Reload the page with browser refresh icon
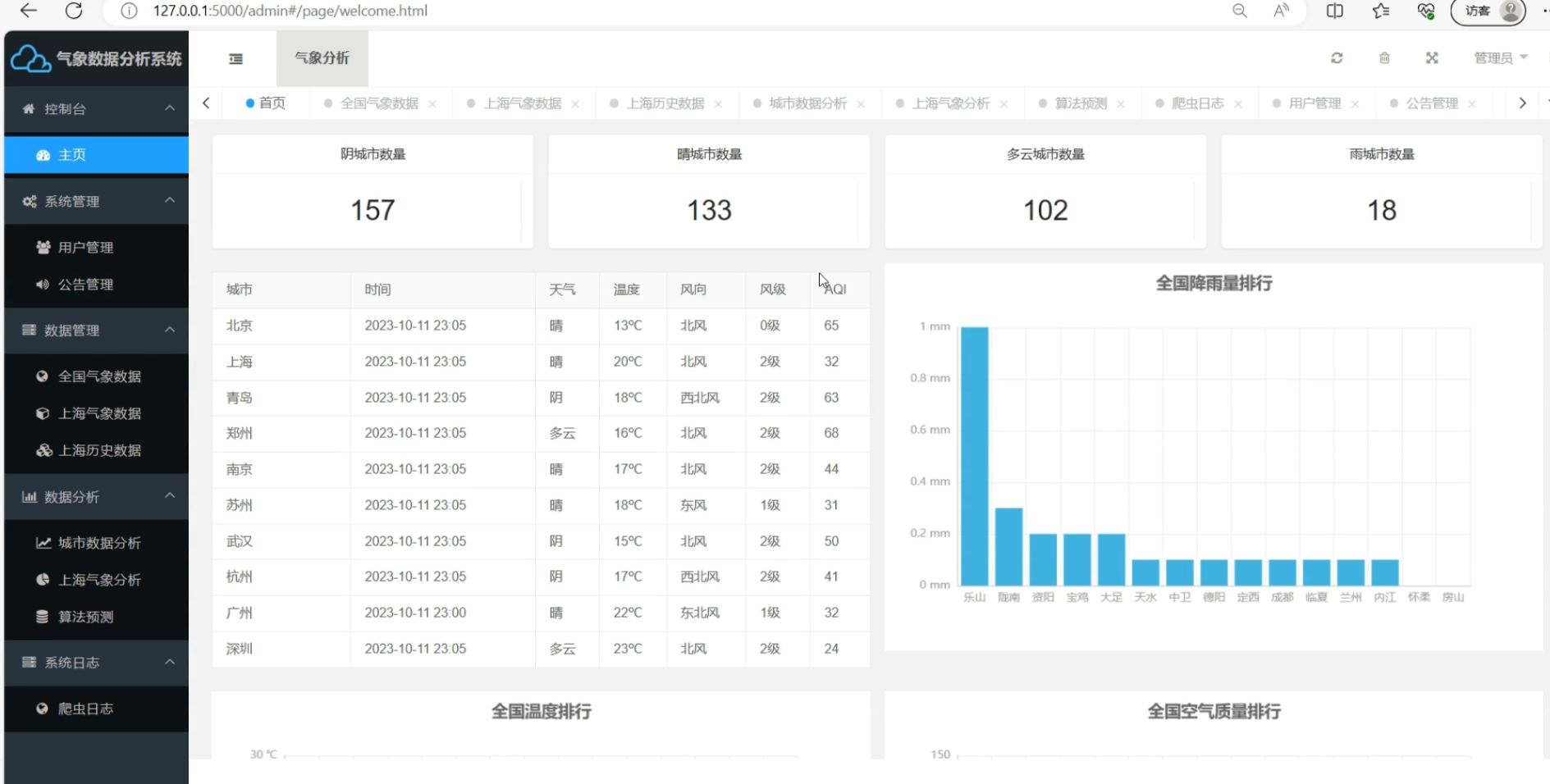The width and height of the screenshot is (1550, 784). tap(74, 11)
